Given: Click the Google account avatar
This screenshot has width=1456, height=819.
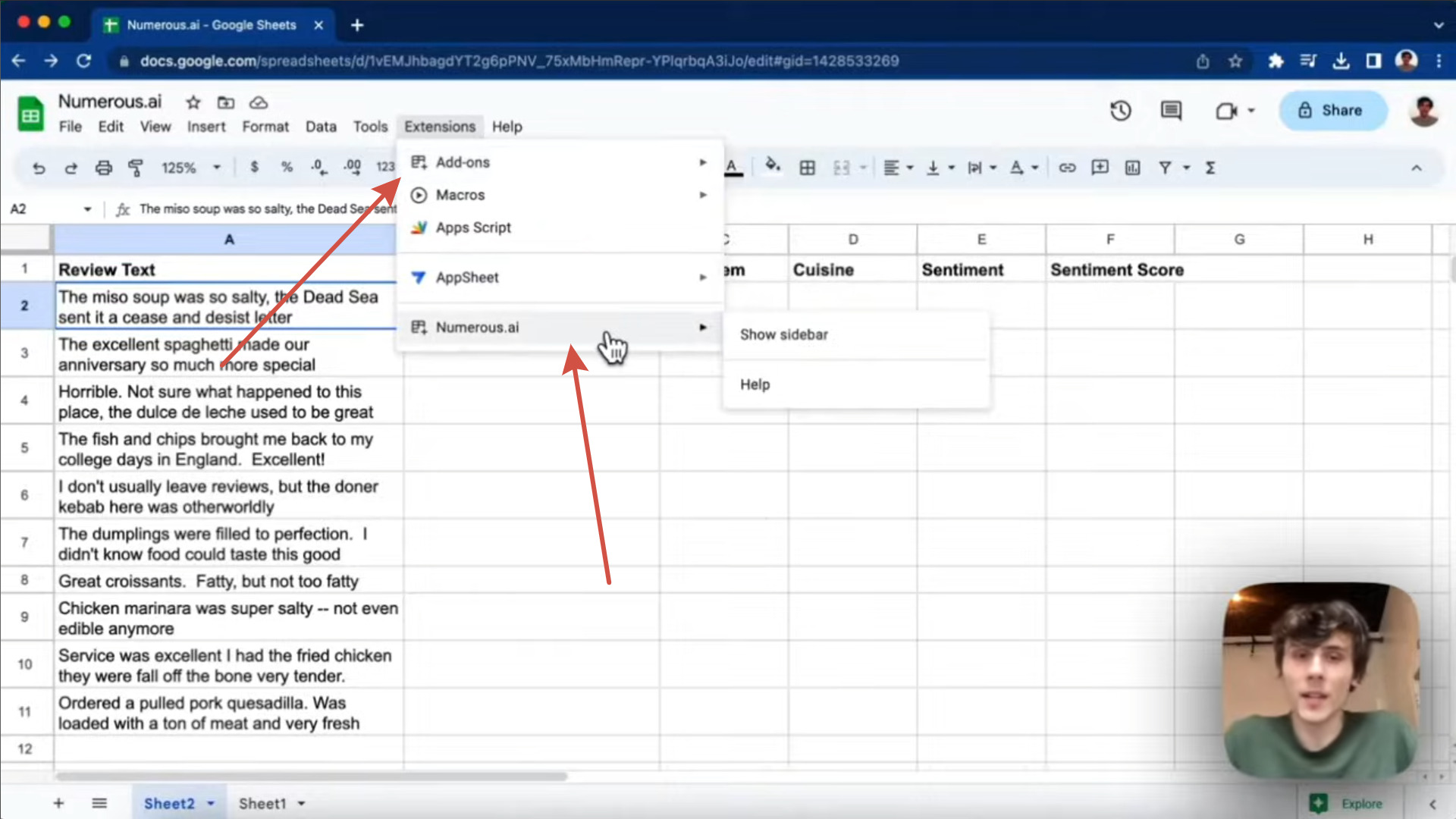Looking at the screenshot, I should [x=1423, y=111].
